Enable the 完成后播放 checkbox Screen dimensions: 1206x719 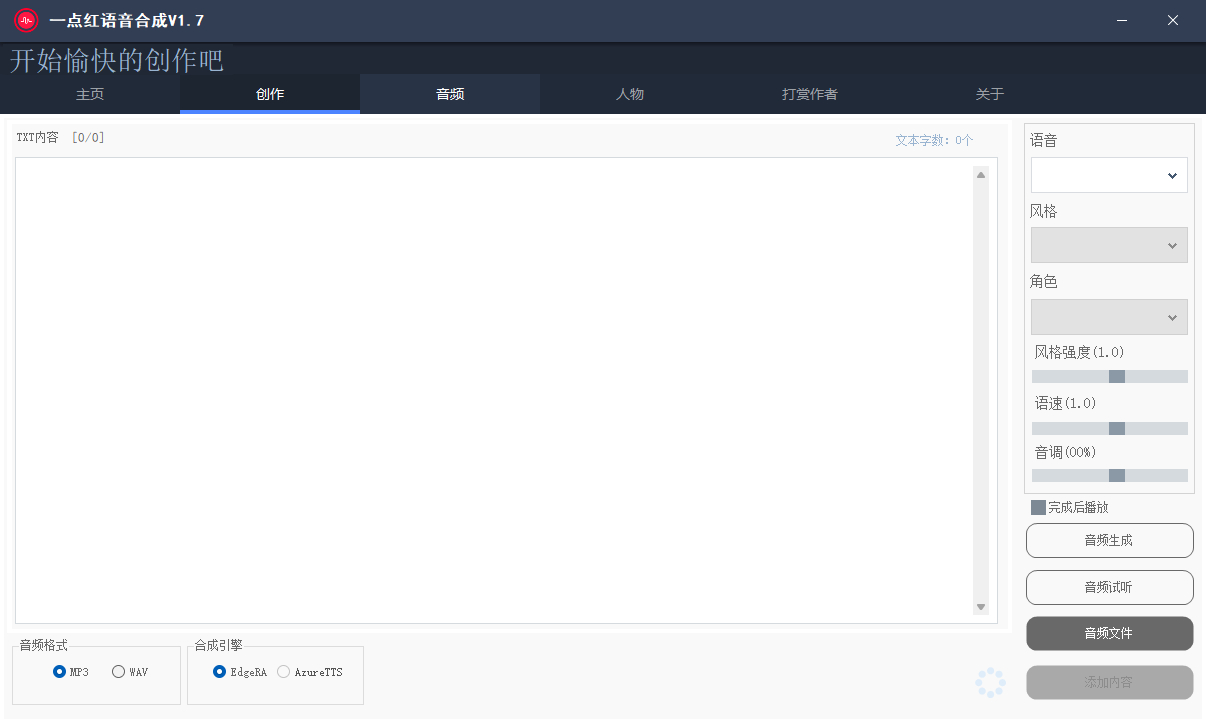point(1038,507)
